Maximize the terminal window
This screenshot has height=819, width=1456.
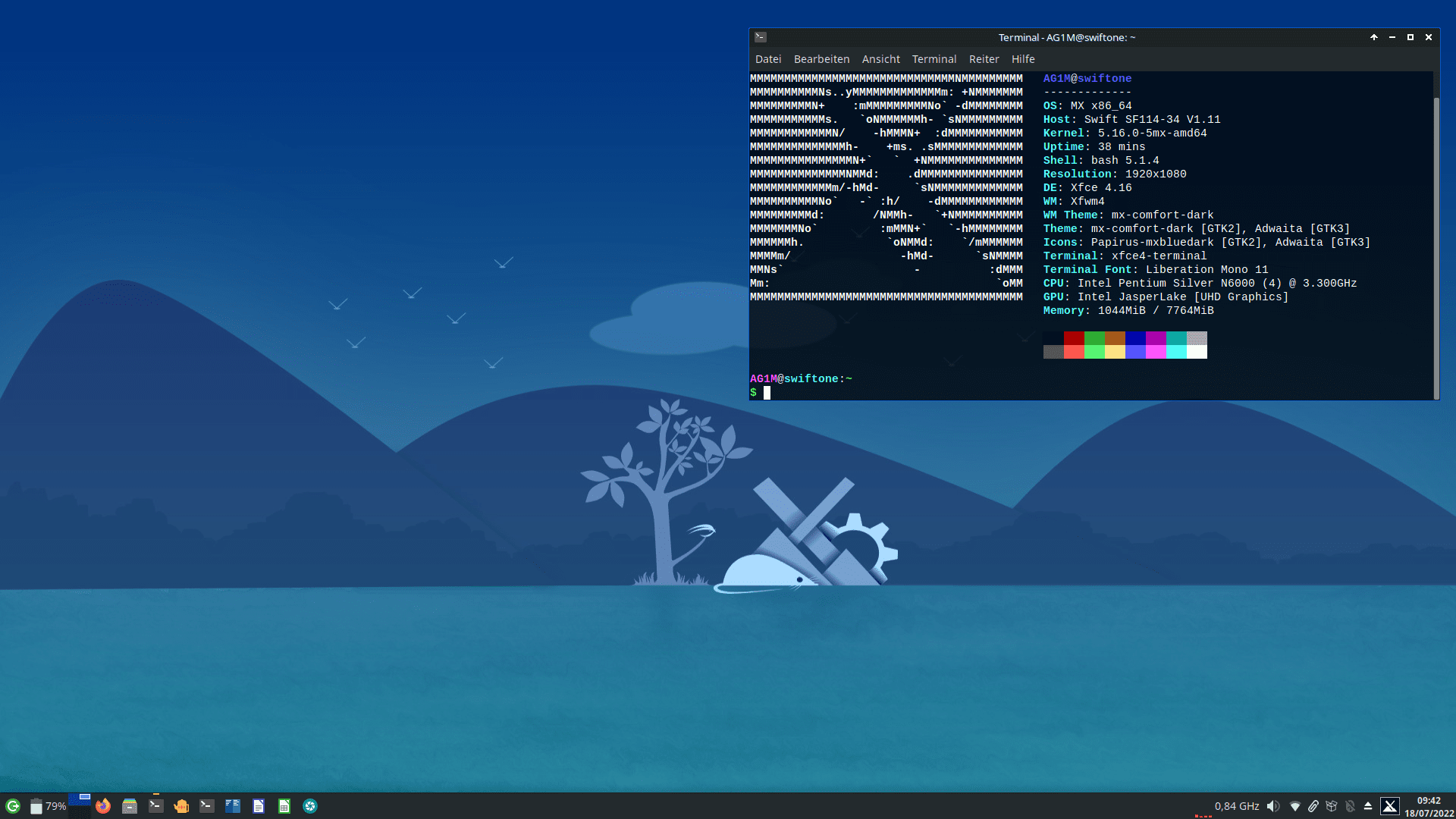1410,37
